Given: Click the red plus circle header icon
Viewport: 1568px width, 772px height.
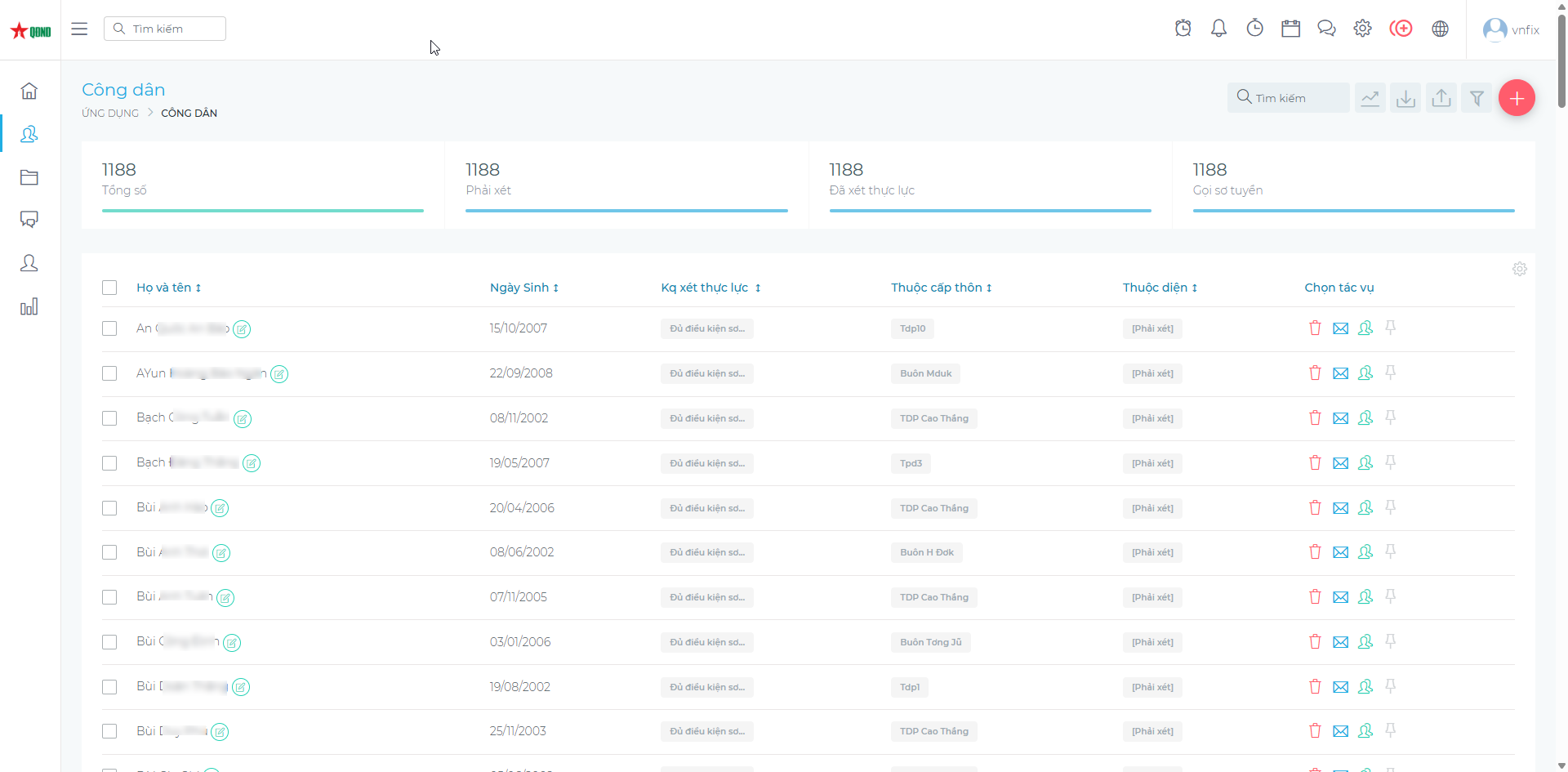Looking at the screenshot, I should pyautogui.click(x=1401, y=29).
